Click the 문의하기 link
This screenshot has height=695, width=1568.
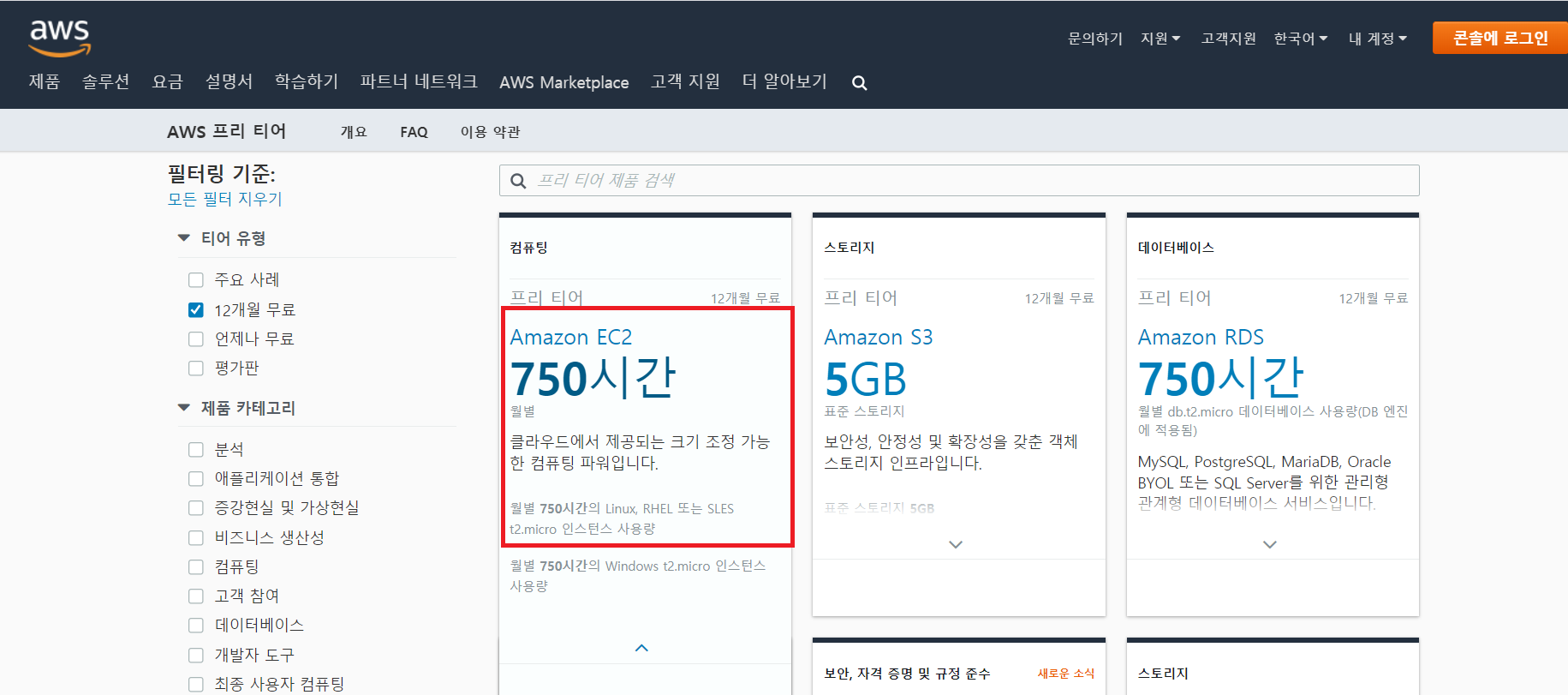(1095, 39)
